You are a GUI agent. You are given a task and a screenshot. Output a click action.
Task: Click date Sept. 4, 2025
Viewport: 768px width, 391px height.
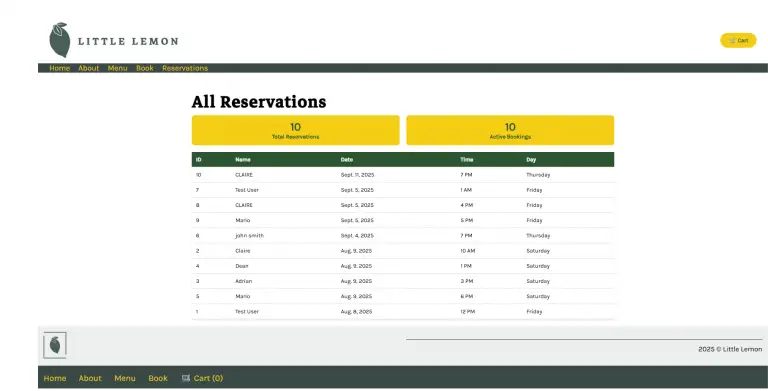(357, 236)
